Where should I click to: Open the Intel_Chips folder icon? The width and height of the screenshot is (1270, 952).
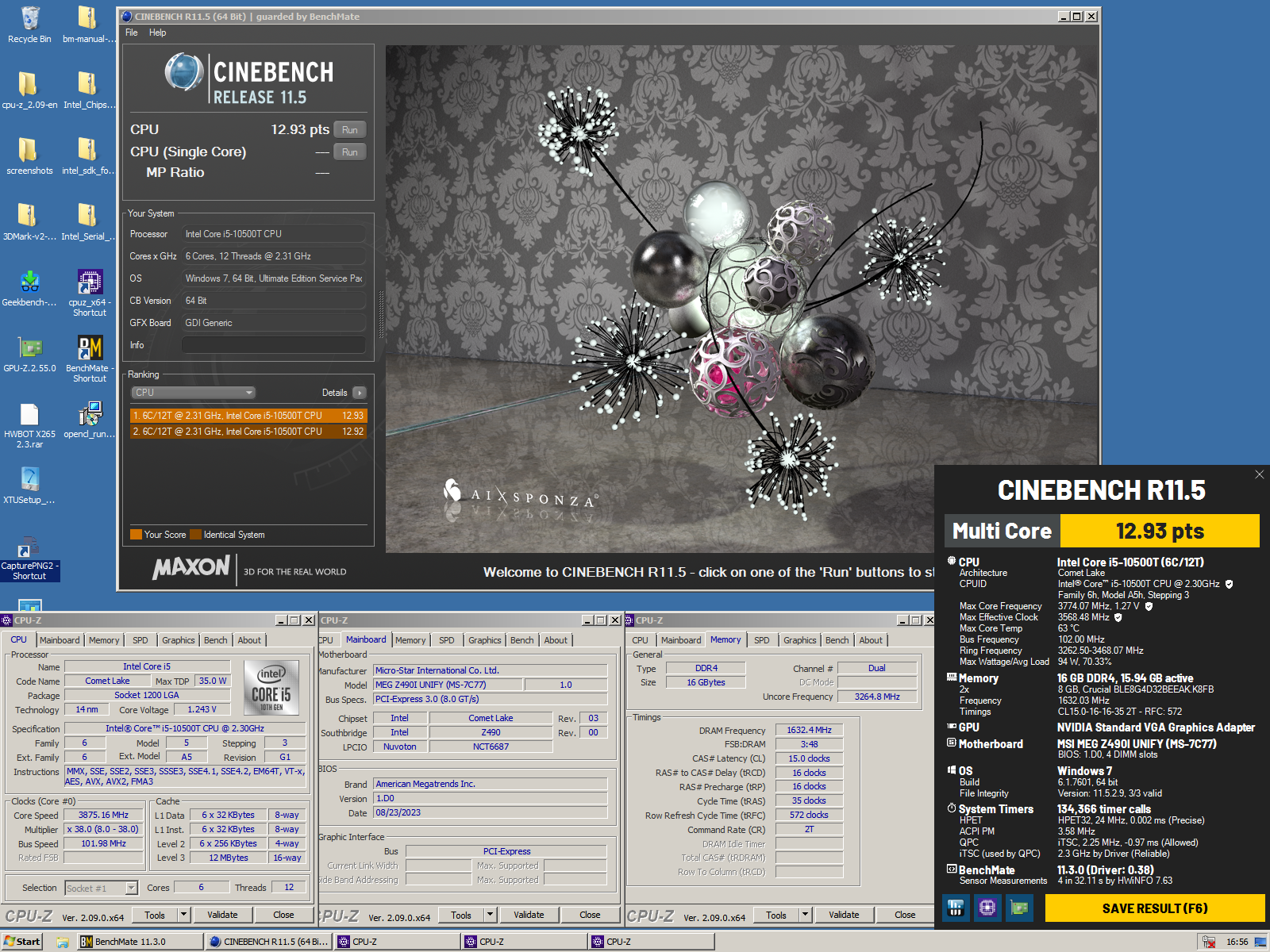coord(89,91)
